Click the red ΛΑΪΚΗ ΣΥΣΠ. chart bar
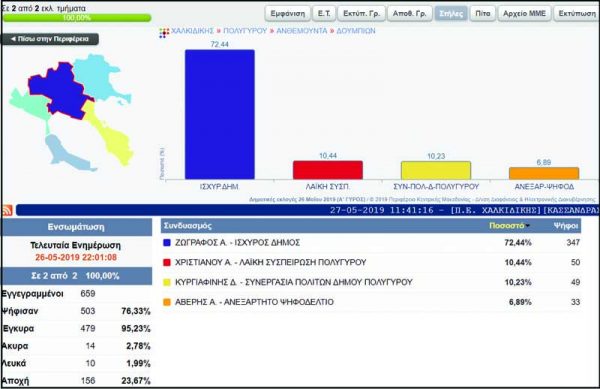 tap(328, 170)
